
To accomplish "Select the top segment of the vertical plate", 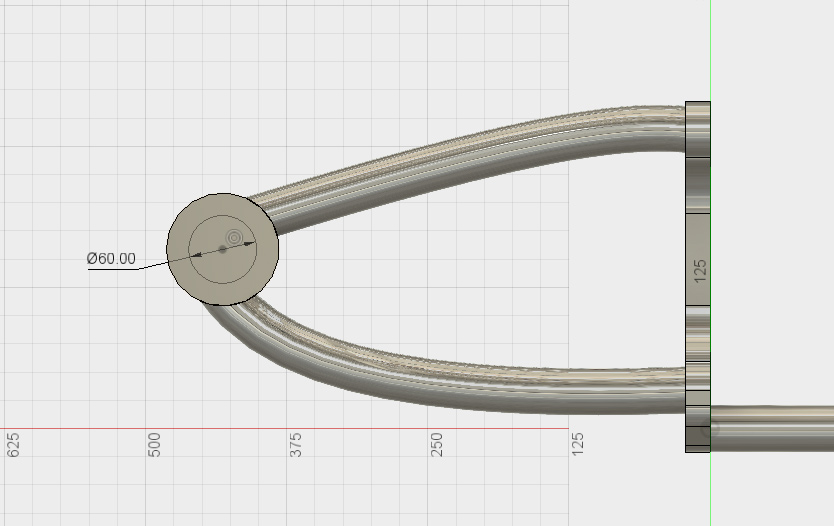I will click(698, 126).
